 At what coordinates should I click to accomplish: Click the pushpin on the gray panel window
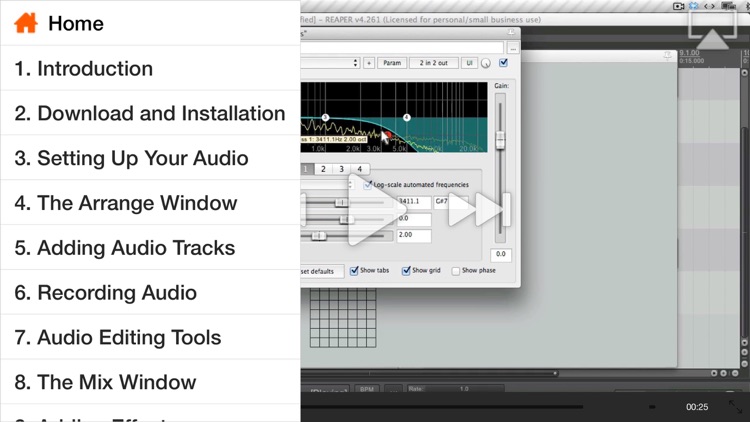668,56
